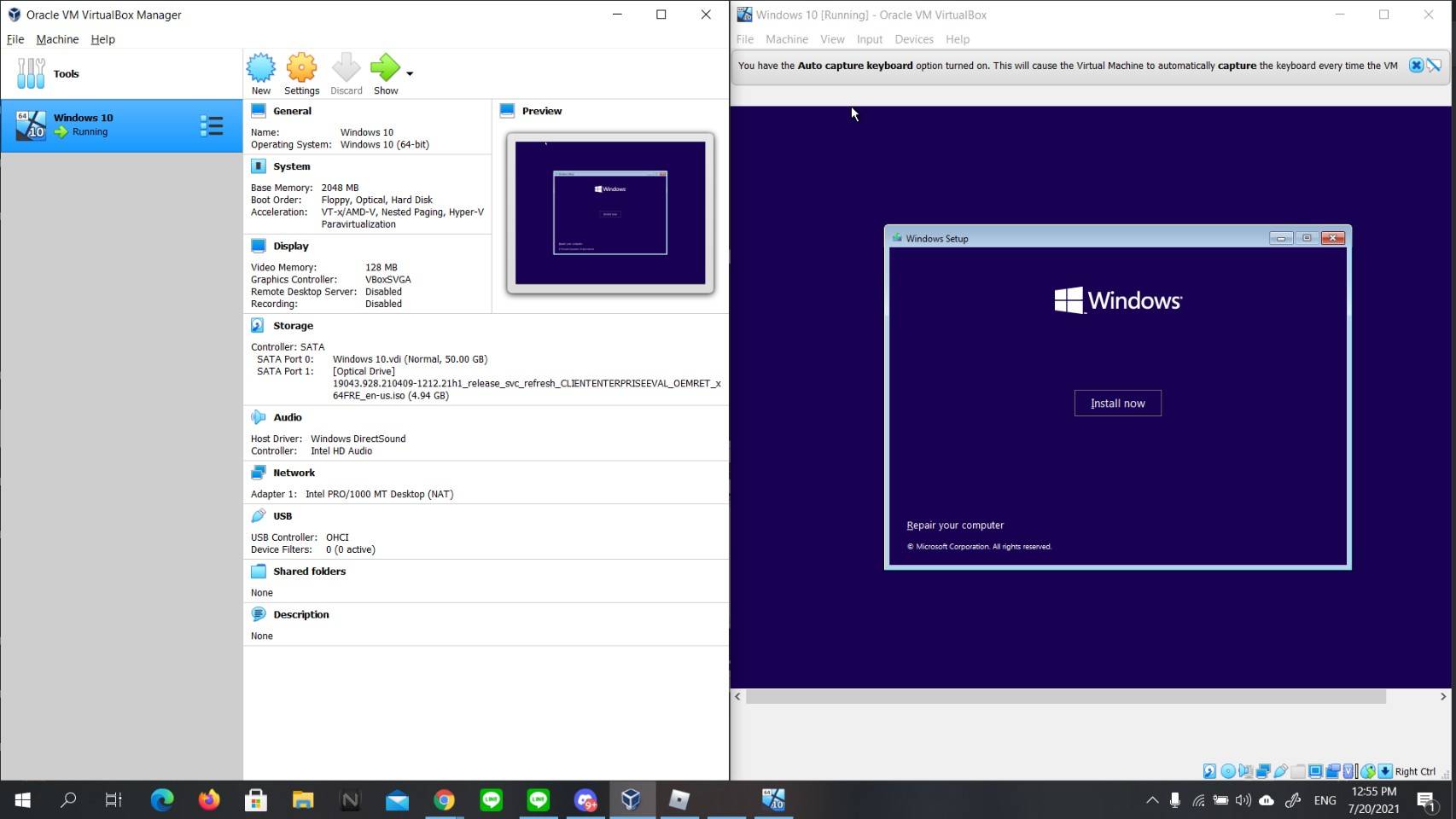Click the Right Ctrl host key label
Screen dimensions: 1456x819
pos(1415,771)
